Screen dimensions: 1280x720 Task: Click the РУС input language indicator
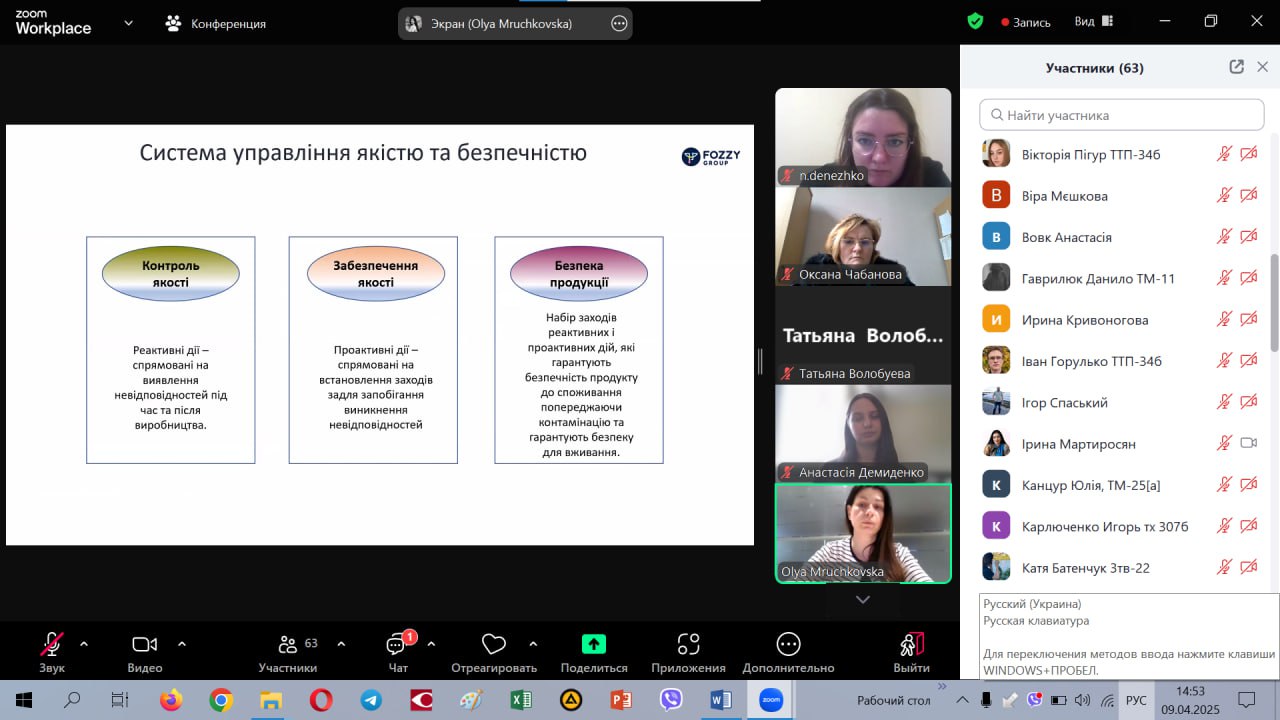point(1137,700)
